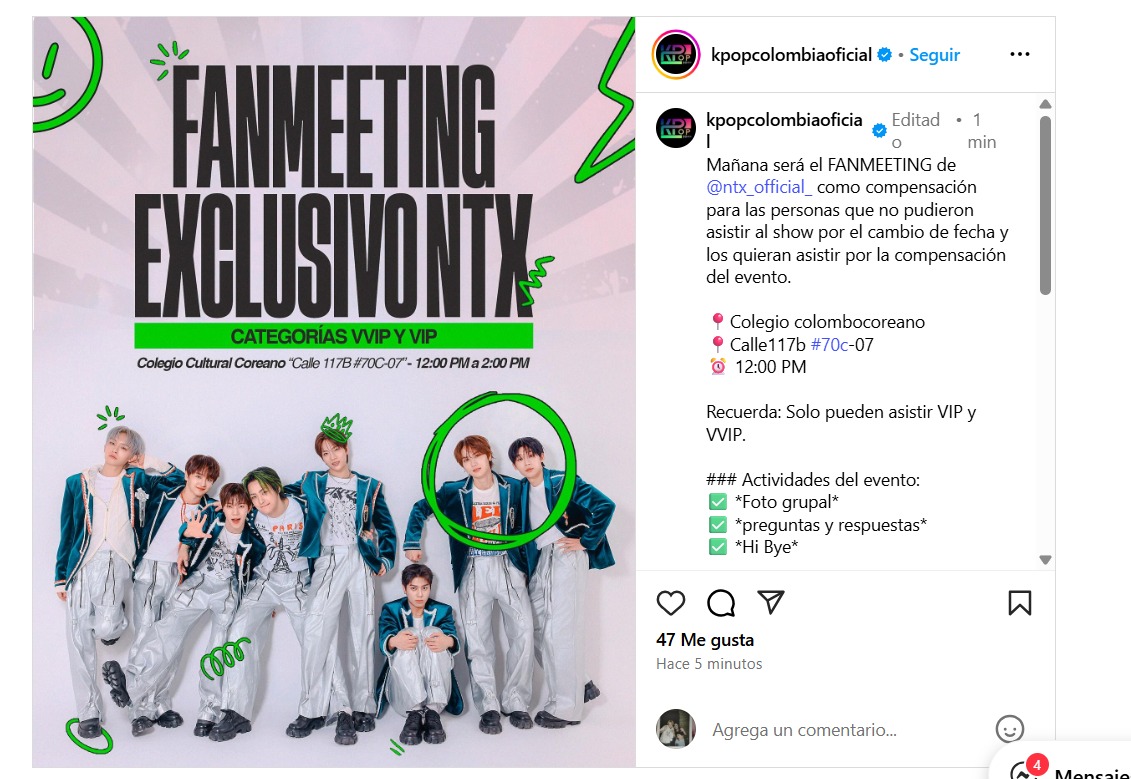Click the profile avatar beside the caption
1131x779 pixels.
click(x=676, y=128)
